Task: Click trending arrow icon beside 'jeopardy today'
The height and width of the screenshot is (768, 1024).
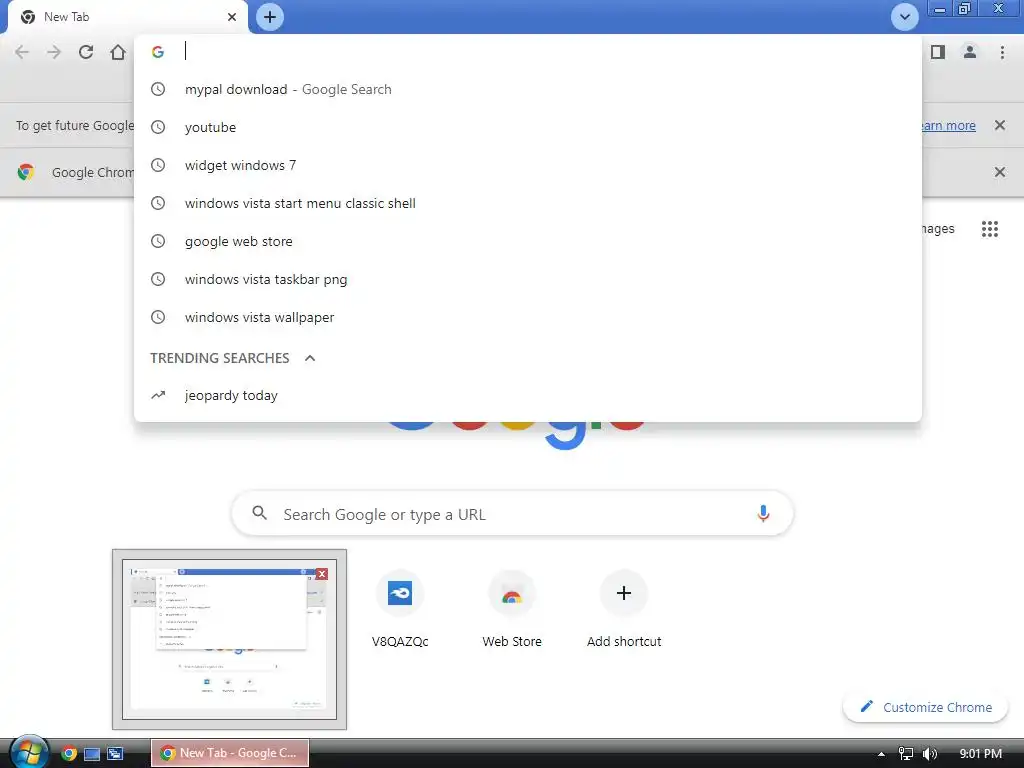Action: click(x=158, y=395)
